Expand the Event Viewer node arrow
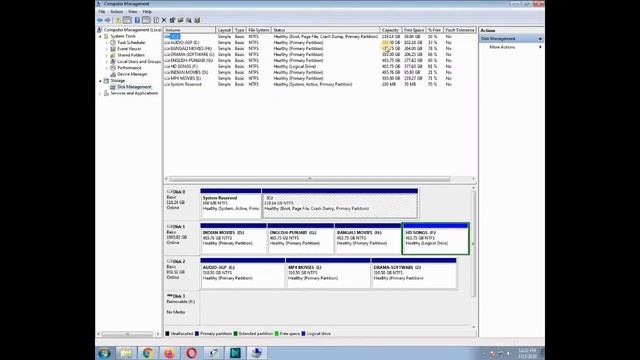Viewport: 640px width, 360px height. [107, 49]
